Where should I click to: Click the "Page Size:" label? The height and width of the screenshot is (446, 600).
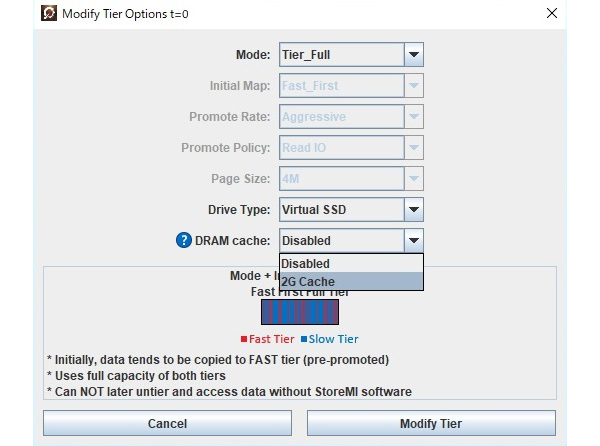point(240,179)
